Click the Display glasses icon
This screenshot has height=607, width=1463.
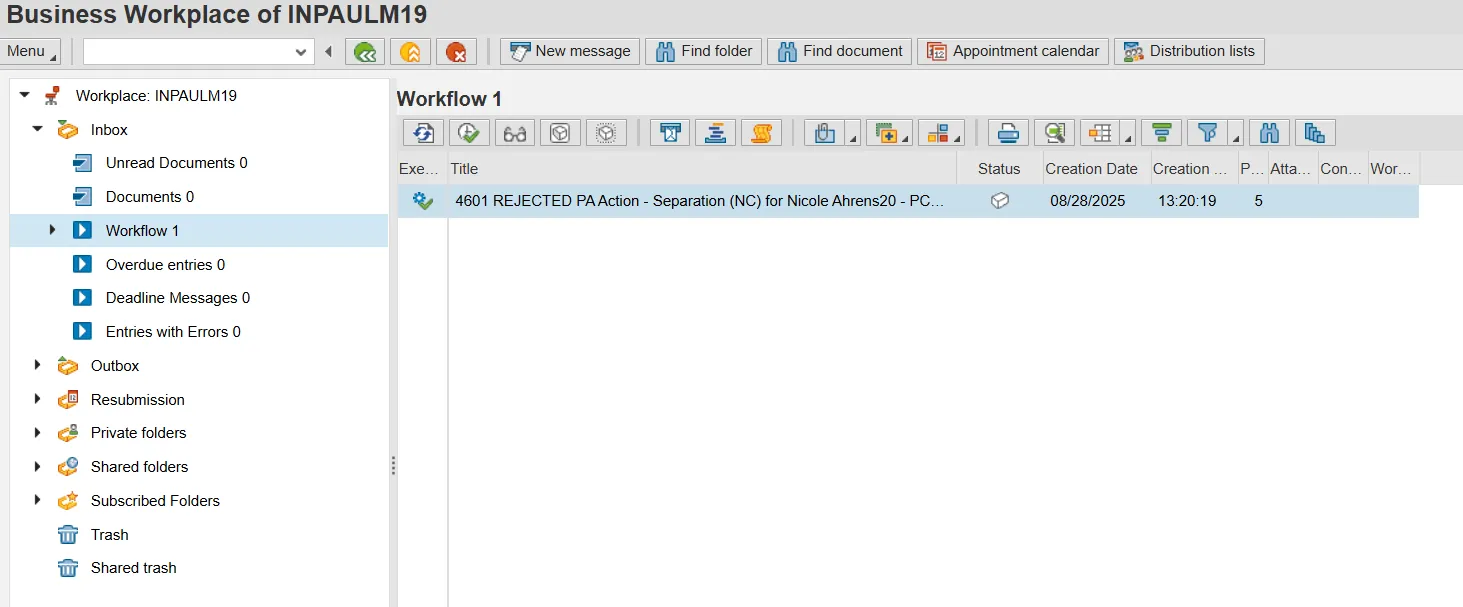[515, 133]
